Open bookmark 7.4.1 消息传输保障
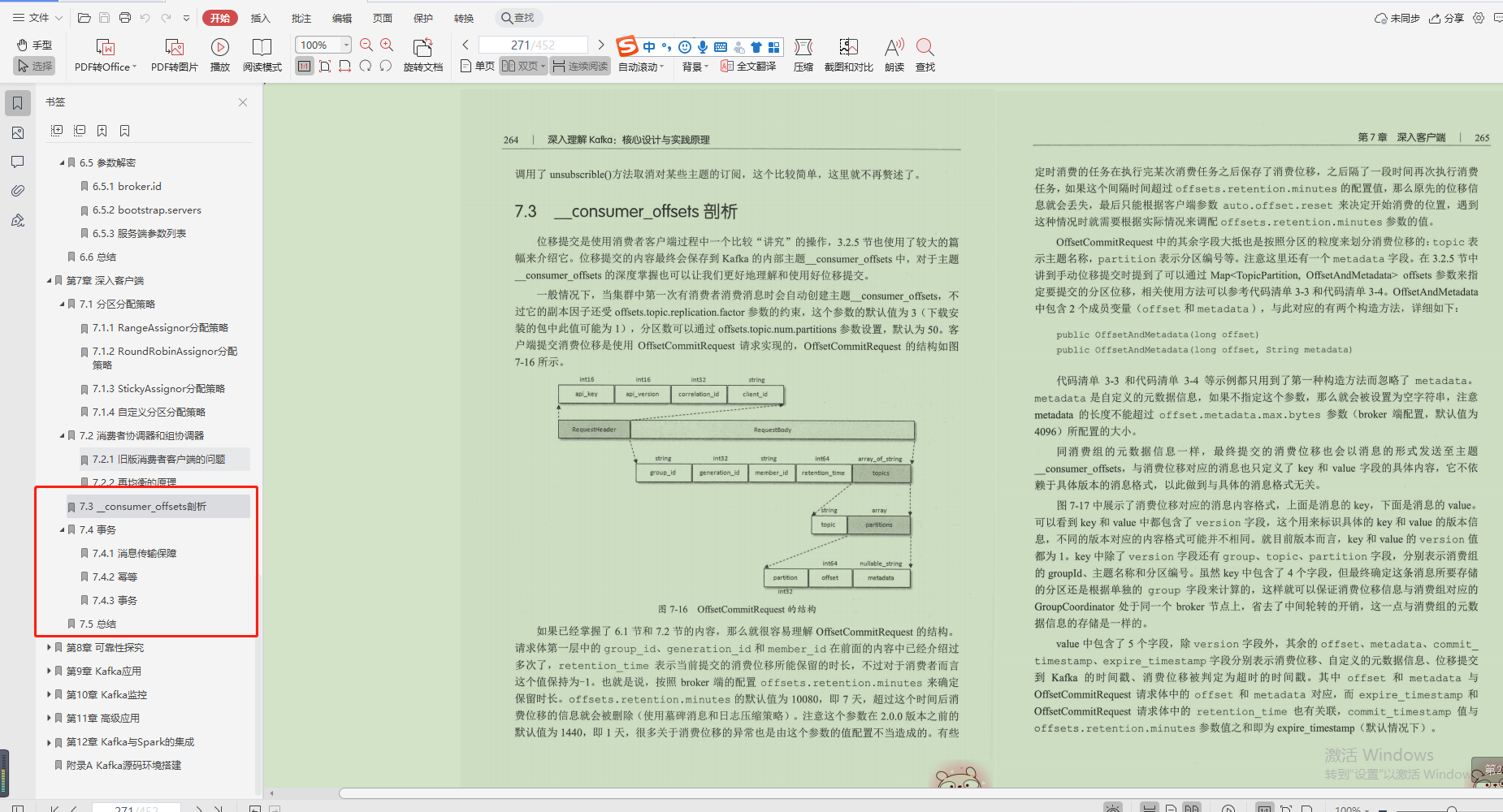The width and height of the screenshot is (1503, 812). 134,553
